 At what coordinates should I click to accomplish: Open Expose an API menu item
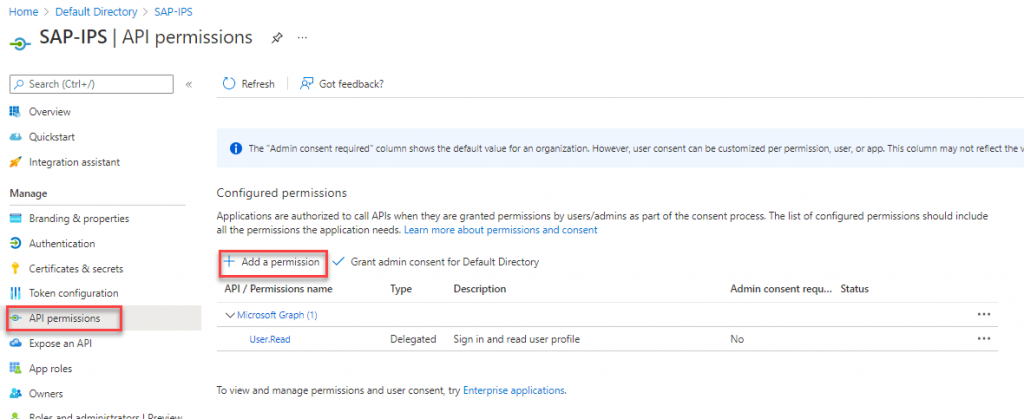tap(60, 343)
